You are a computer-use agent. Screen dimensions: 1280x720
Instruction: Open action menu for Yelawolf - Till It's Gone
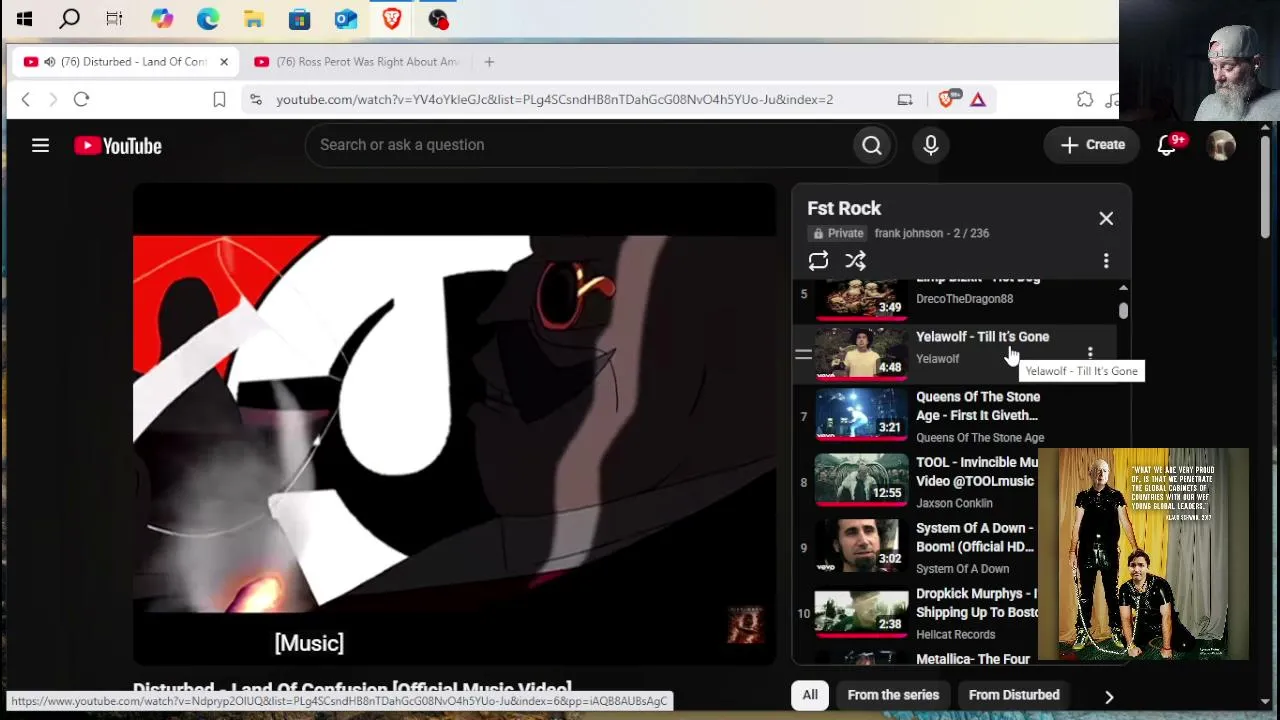pyautogui.click(x=1090, y=352)
